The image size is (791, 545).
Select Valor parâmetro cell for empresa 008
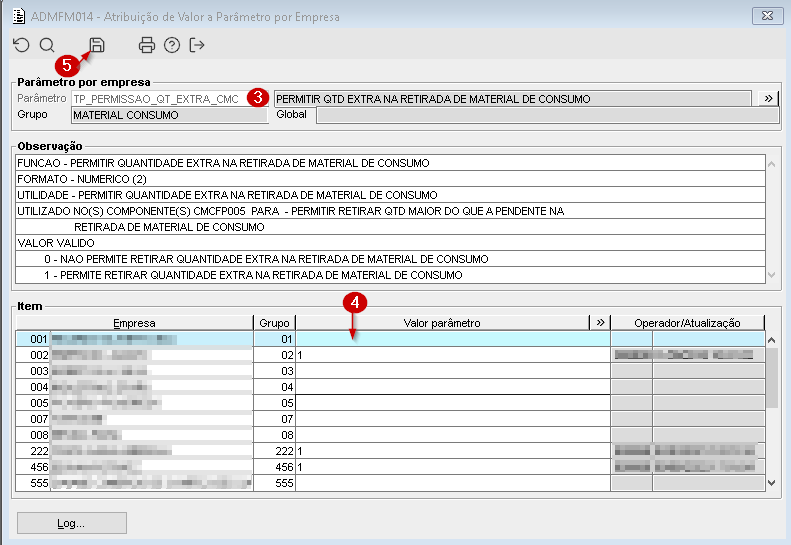[x=453, y=435]
